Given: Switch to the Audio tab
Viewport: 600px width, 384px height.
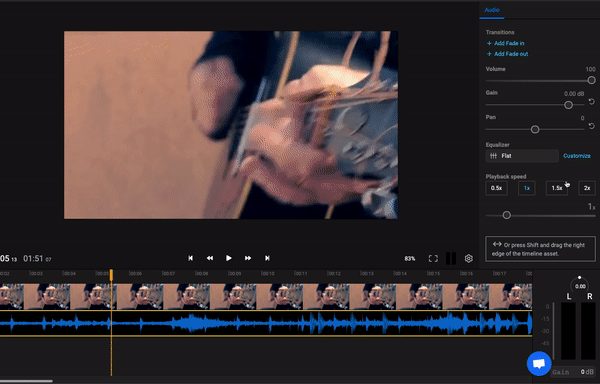Looking at the screenshot, I should (492, 10).
